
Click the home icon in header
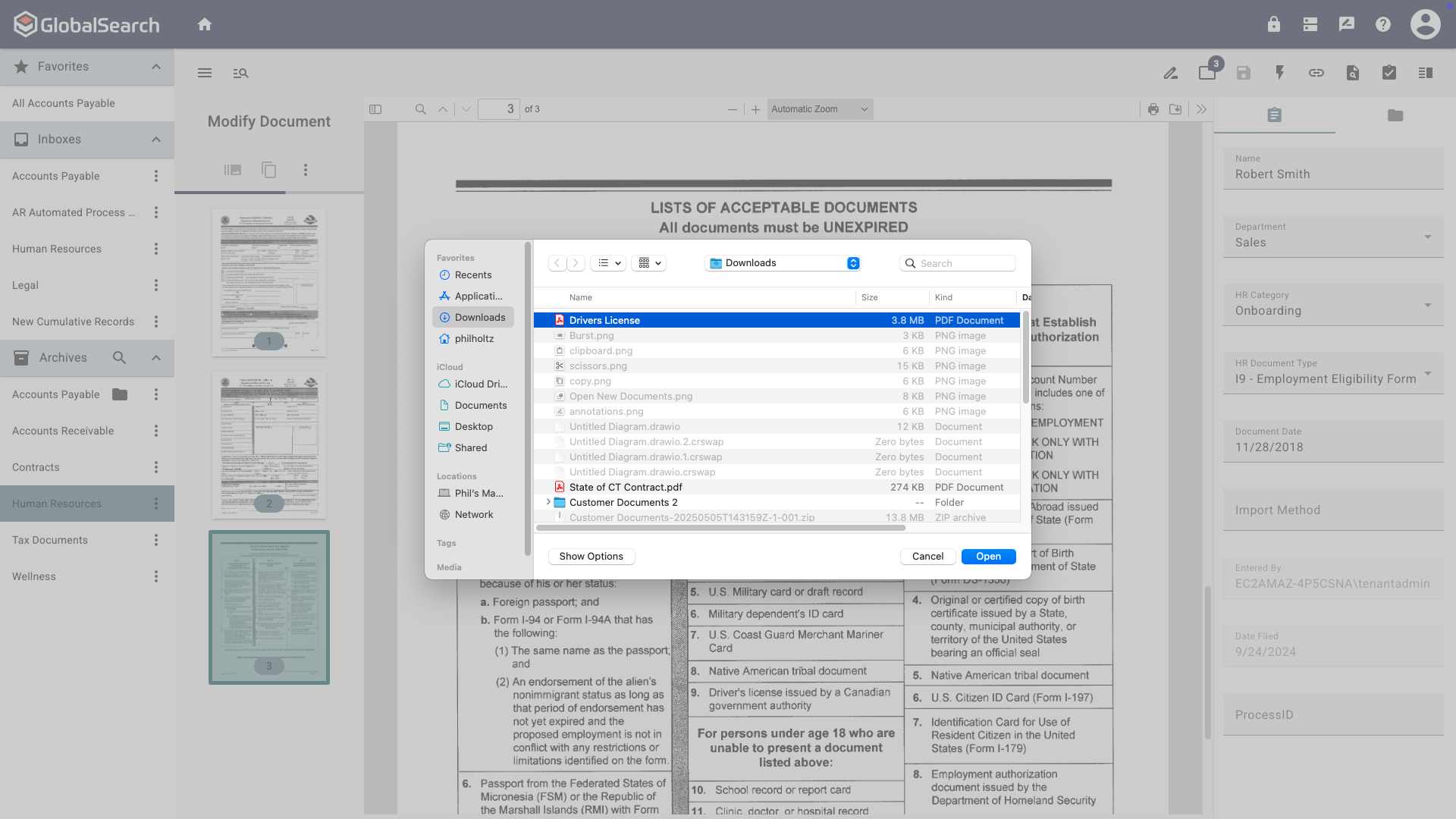[x=204, y=24]
